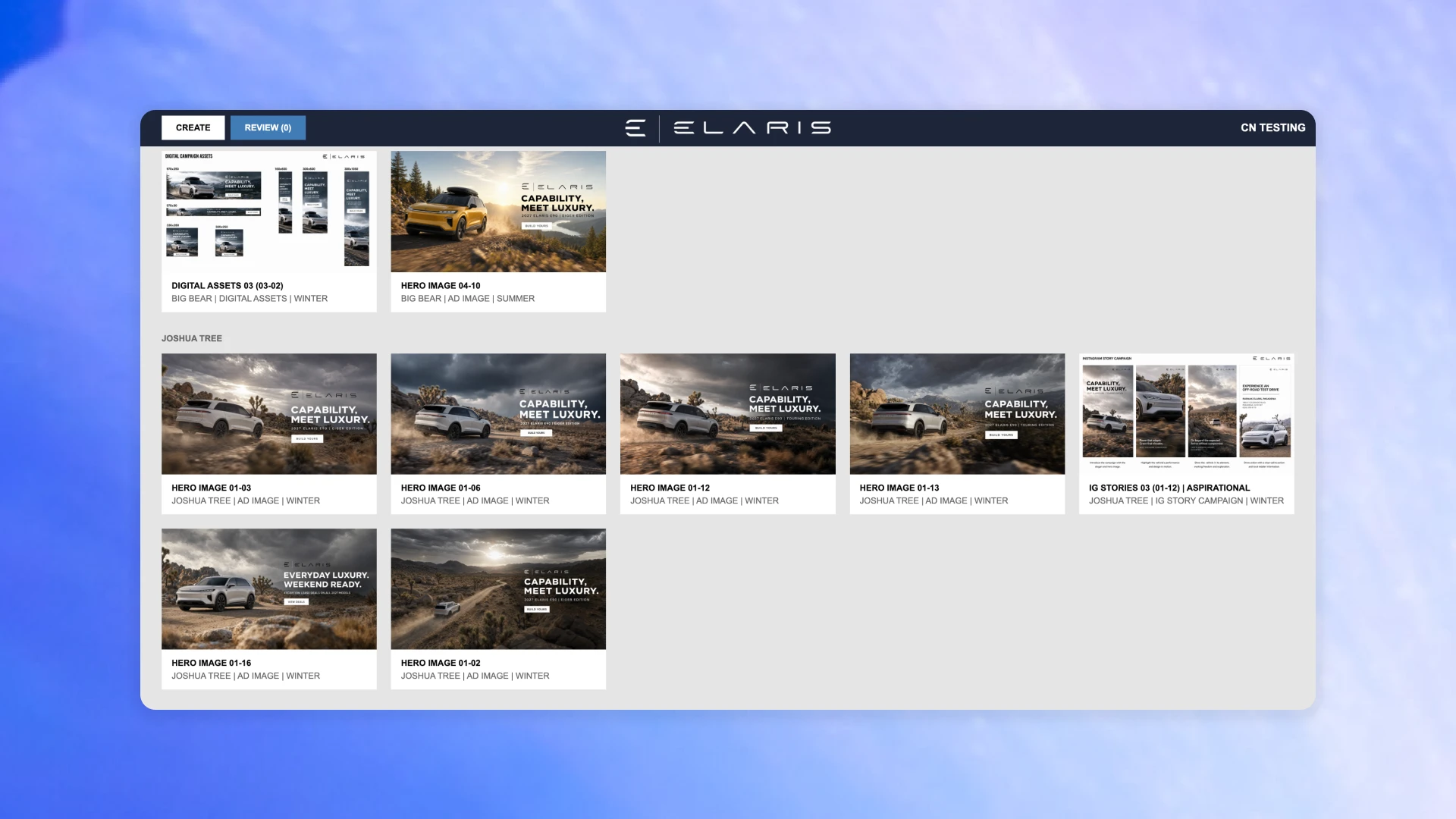
Task: Open IG Stories 03 Aspirational thumbnail
Action: click(1186, 413)
